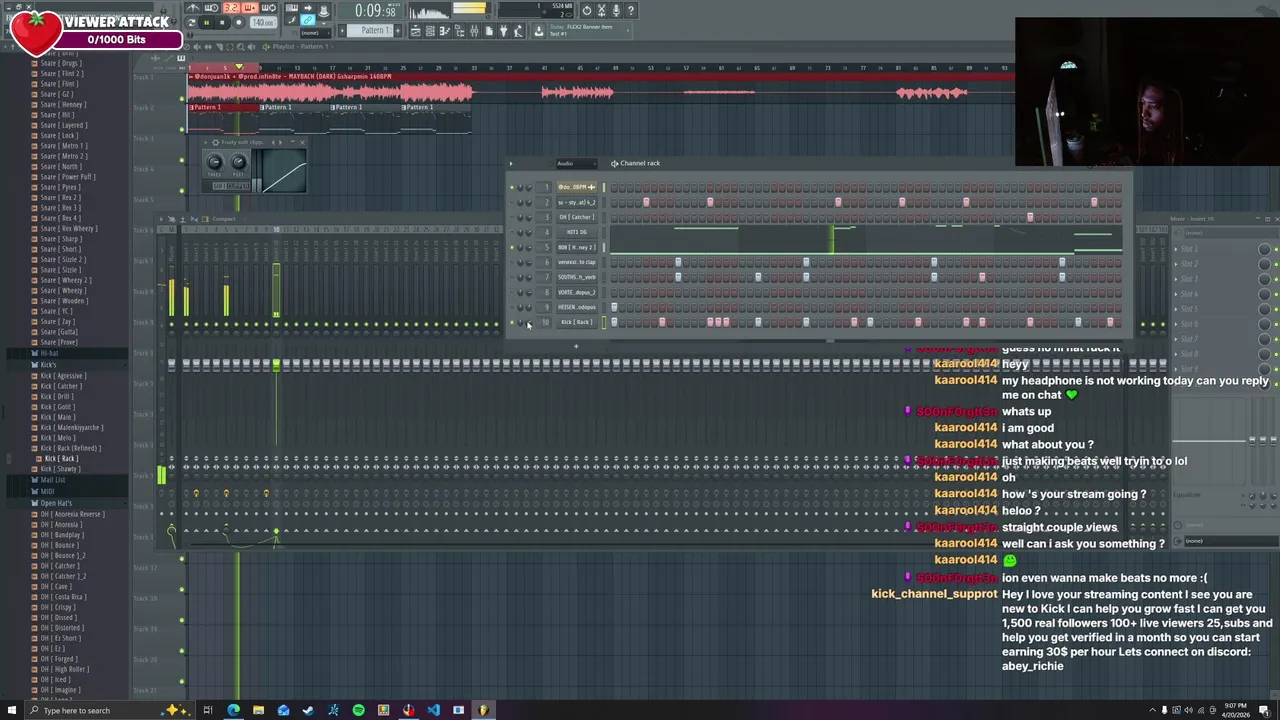Adjust the pan knob of channel 6
1280x720 pixels.
tap(520, 262)
